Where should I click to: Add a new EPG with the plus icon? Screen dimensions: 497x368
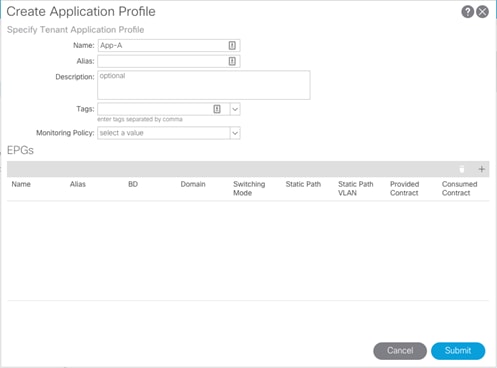tap(481, 169)
